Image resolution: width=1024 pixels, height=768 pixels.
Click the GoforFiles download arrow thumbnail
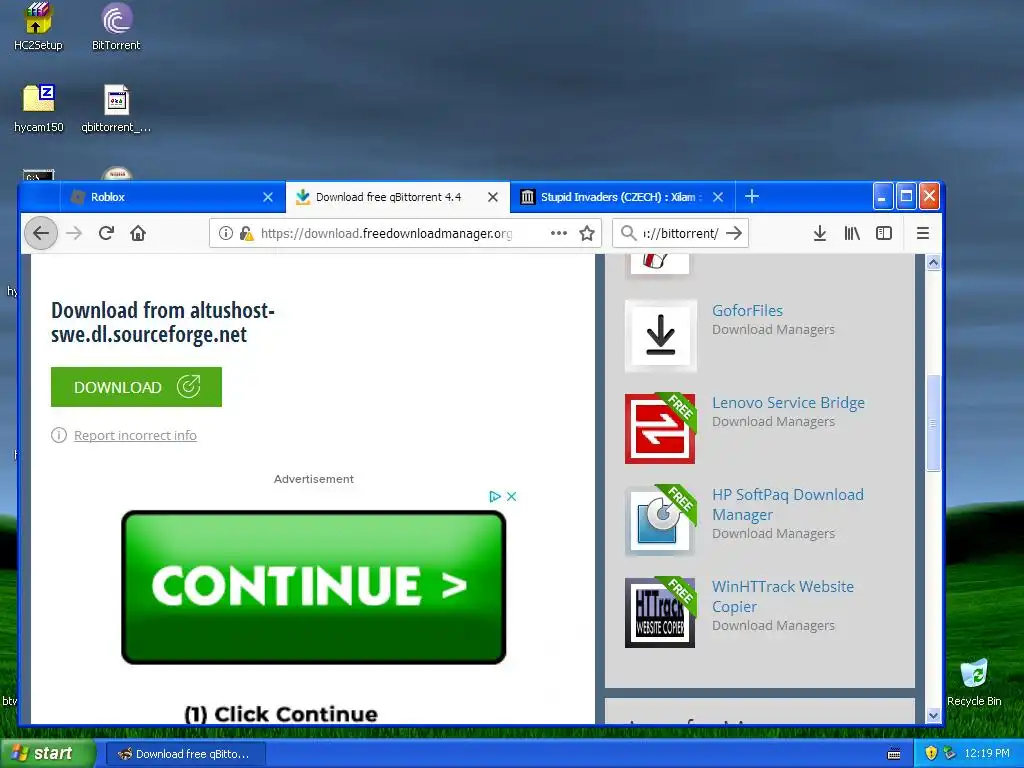pyautogui.click(x=660, y=336)
